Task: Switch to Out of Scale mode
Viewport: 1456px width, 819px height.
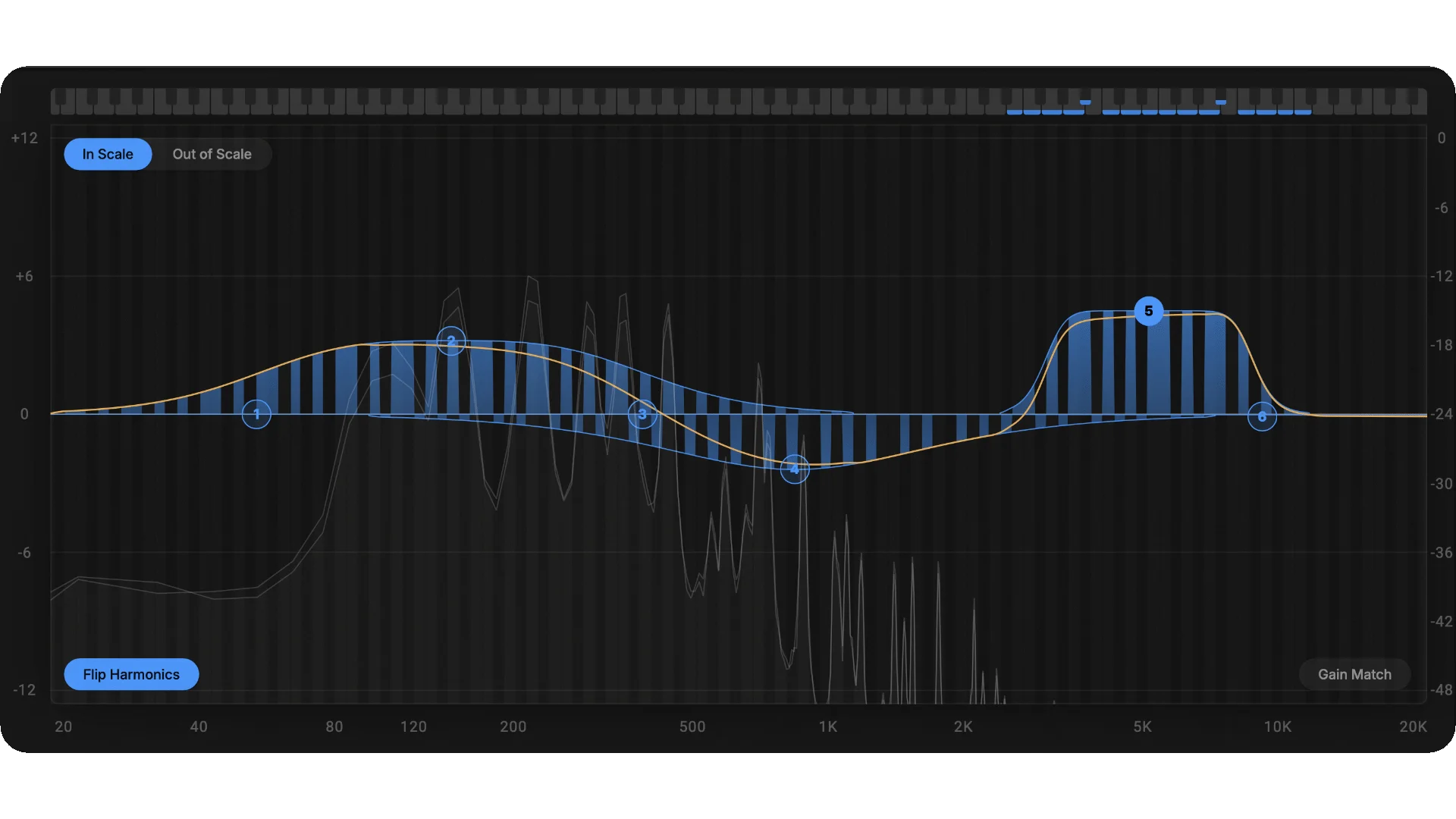Action: click(x=212, y=154)
